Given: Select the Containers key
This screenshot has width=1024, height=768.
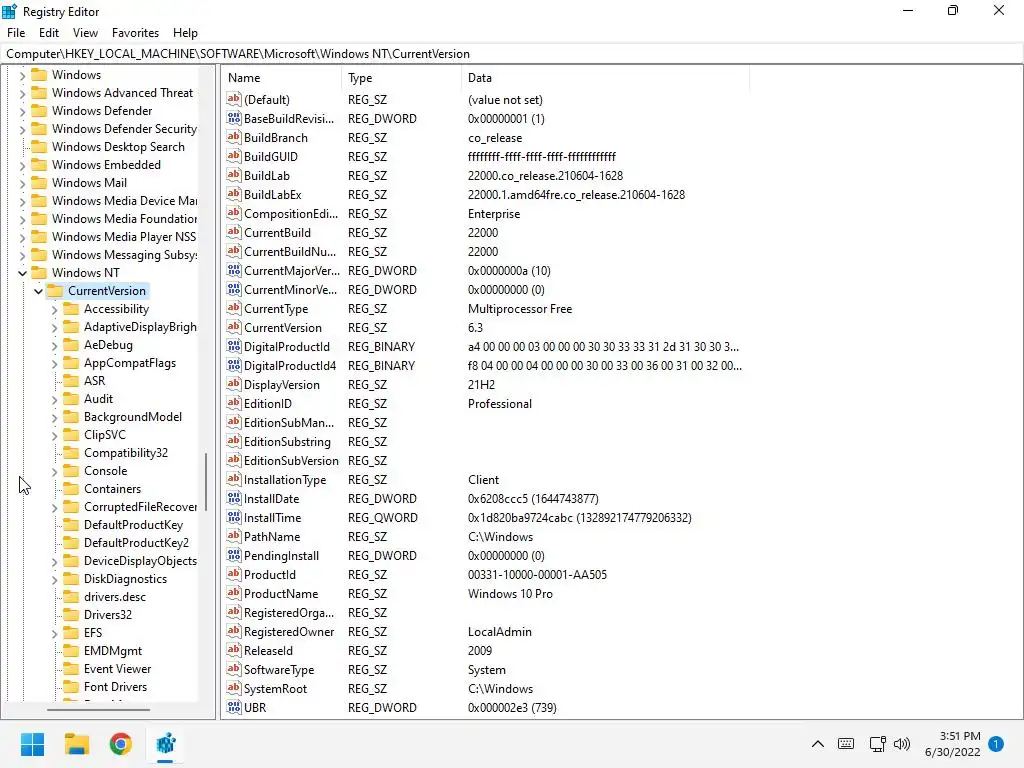Looking at the screenshot, I should 112,488.
